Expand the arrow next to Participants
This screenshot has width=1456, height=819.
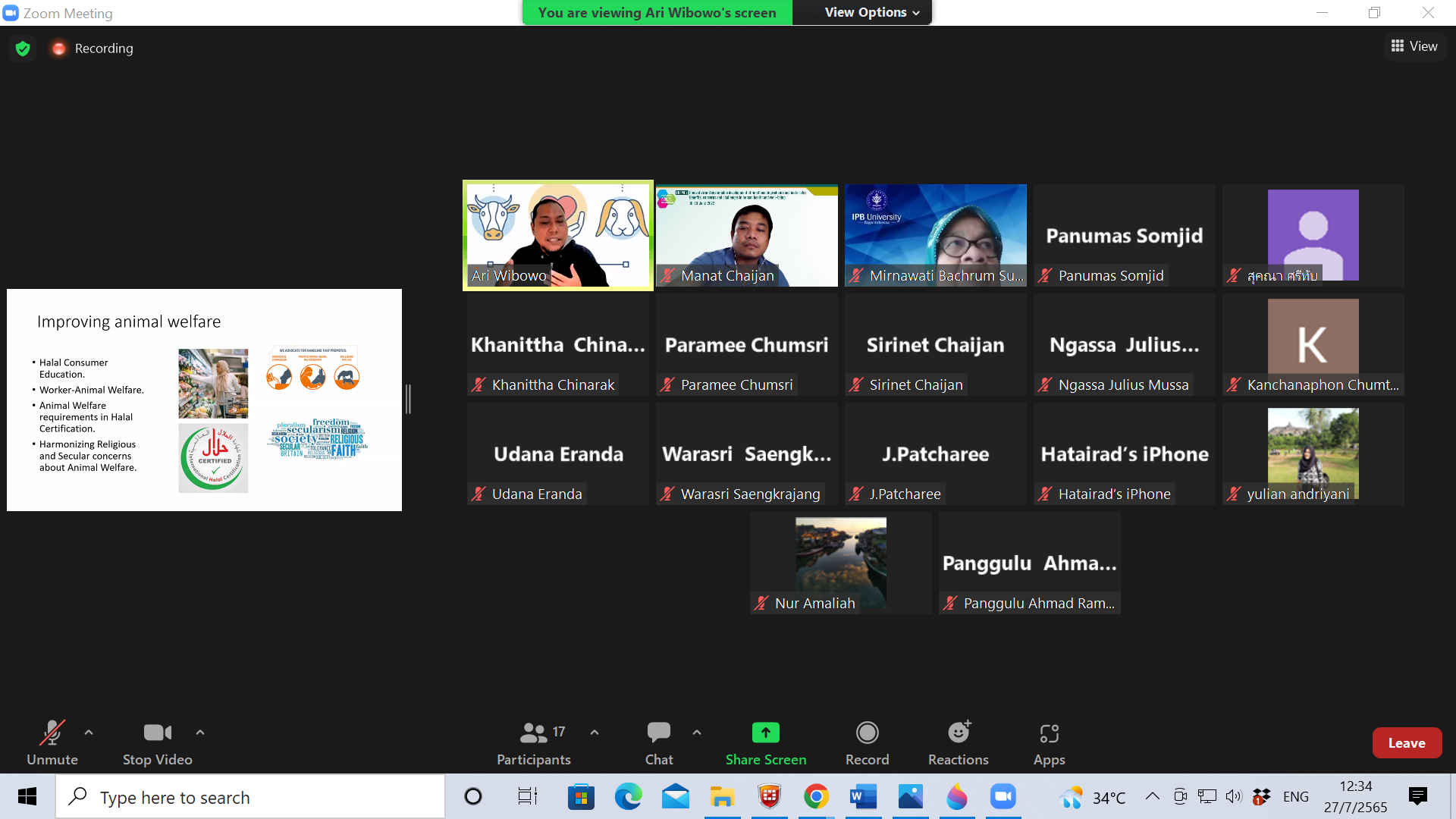595,733
